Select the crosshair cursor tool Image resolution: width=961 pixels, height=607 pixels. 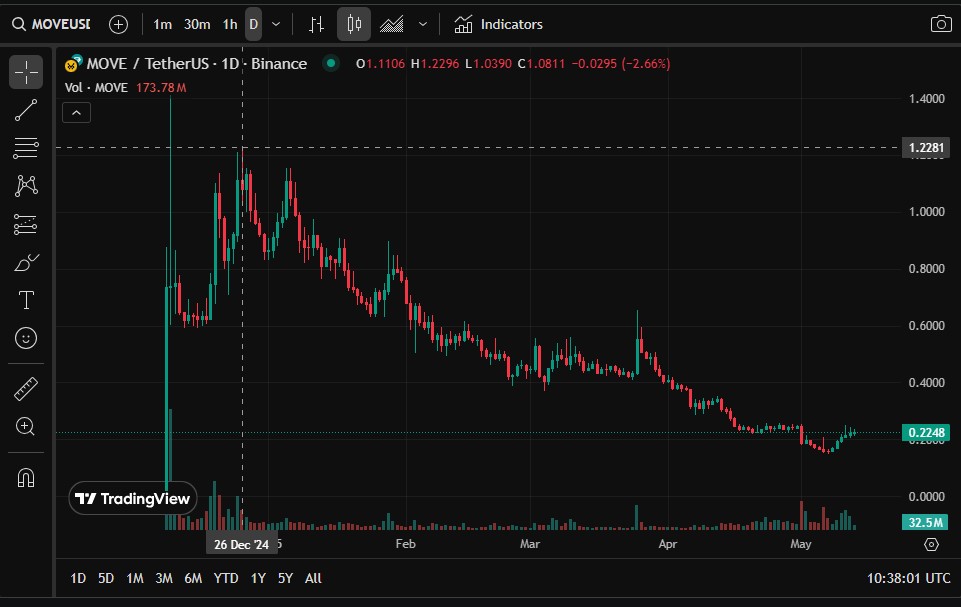(26, 72)
